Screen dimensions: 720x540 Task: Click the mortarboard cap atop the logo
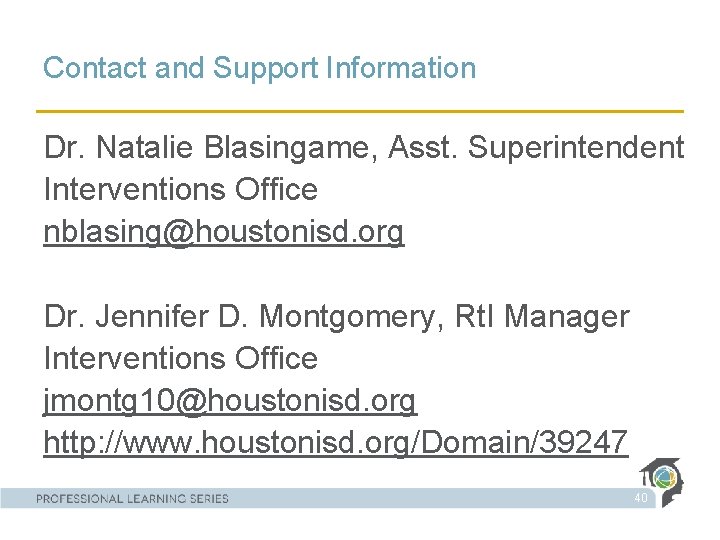click(660, 465)
